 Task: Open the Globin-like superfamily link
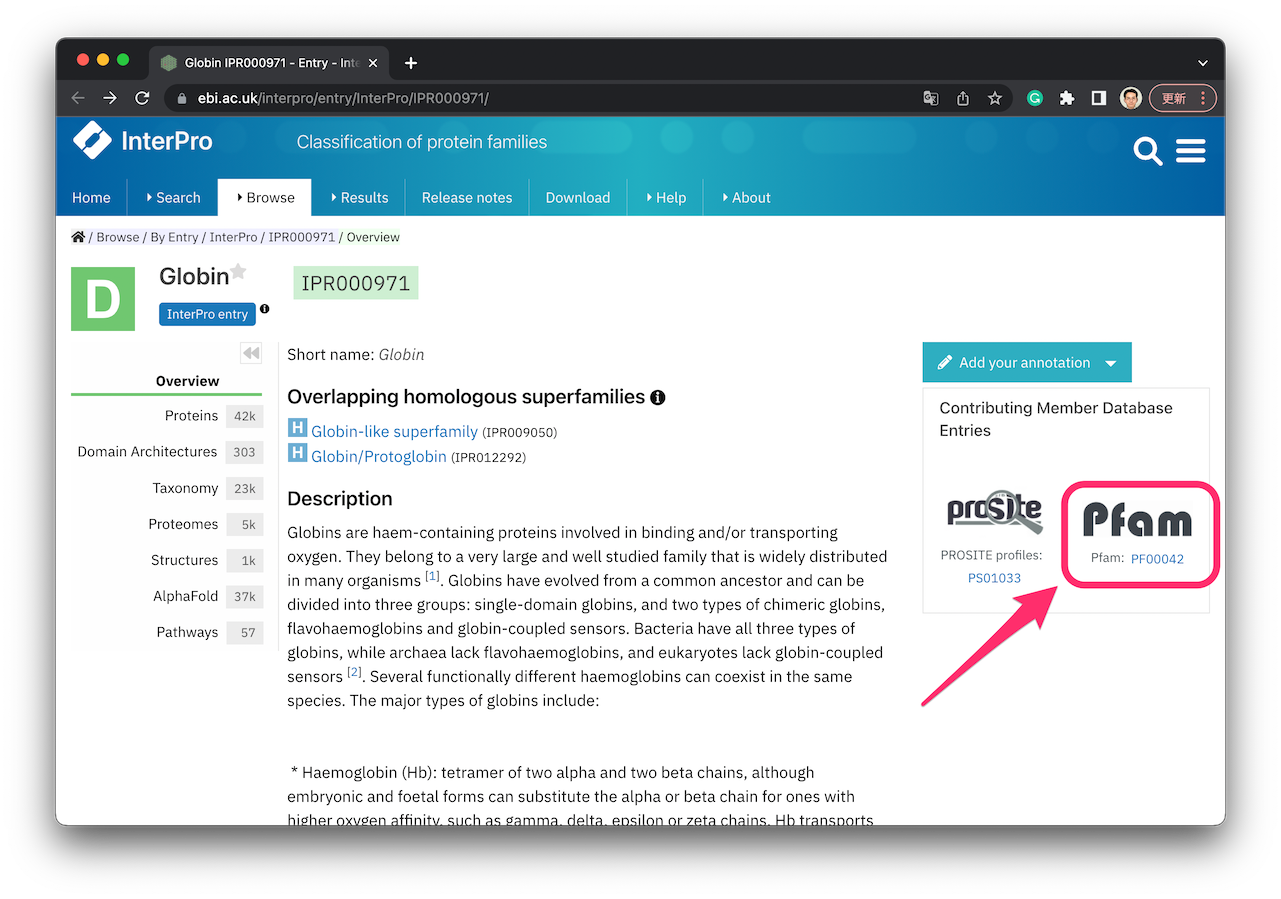coord(394,432)
